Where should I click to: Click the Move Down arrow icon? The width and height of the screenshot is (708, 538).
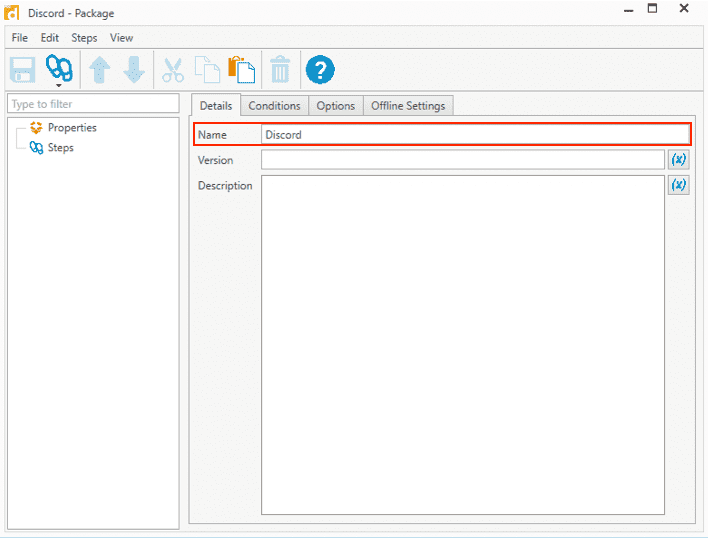coord(134,70)
